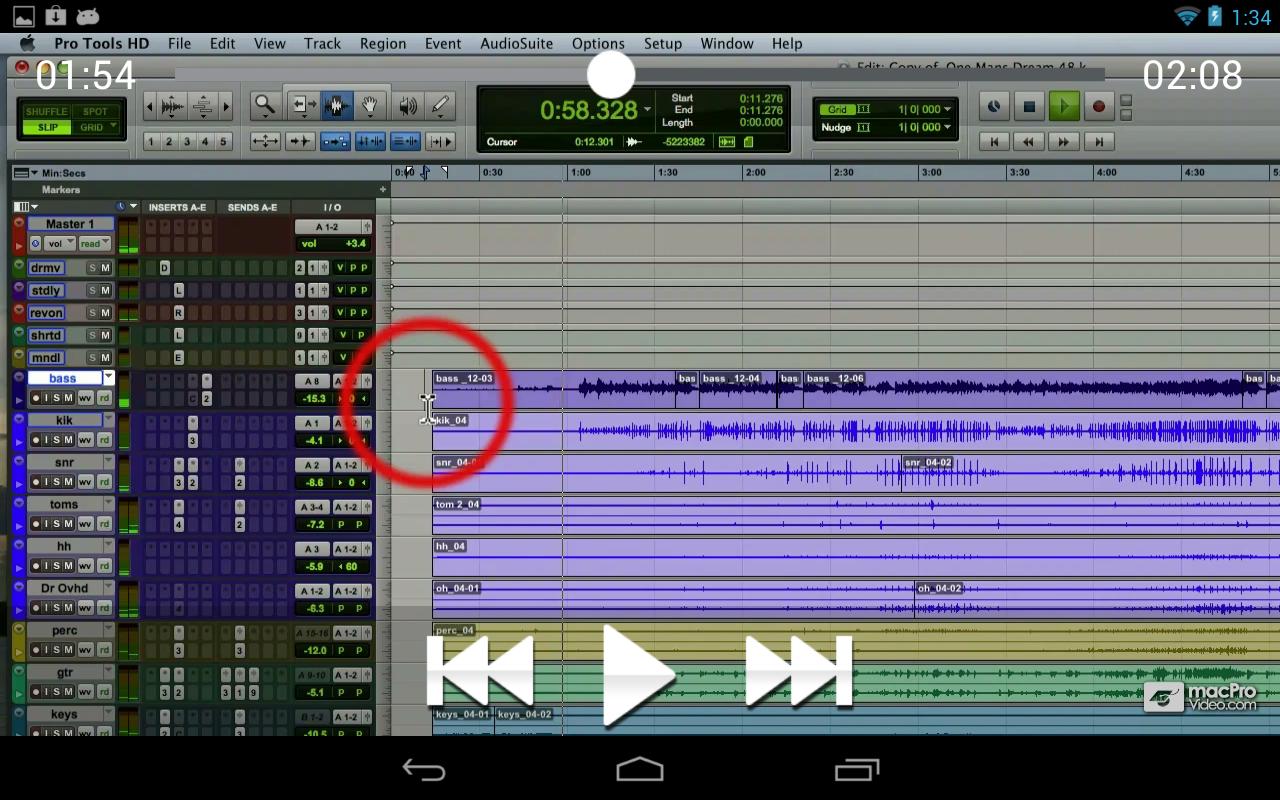
Task: Click the Online clock button in transport
Action: point(994,106)
